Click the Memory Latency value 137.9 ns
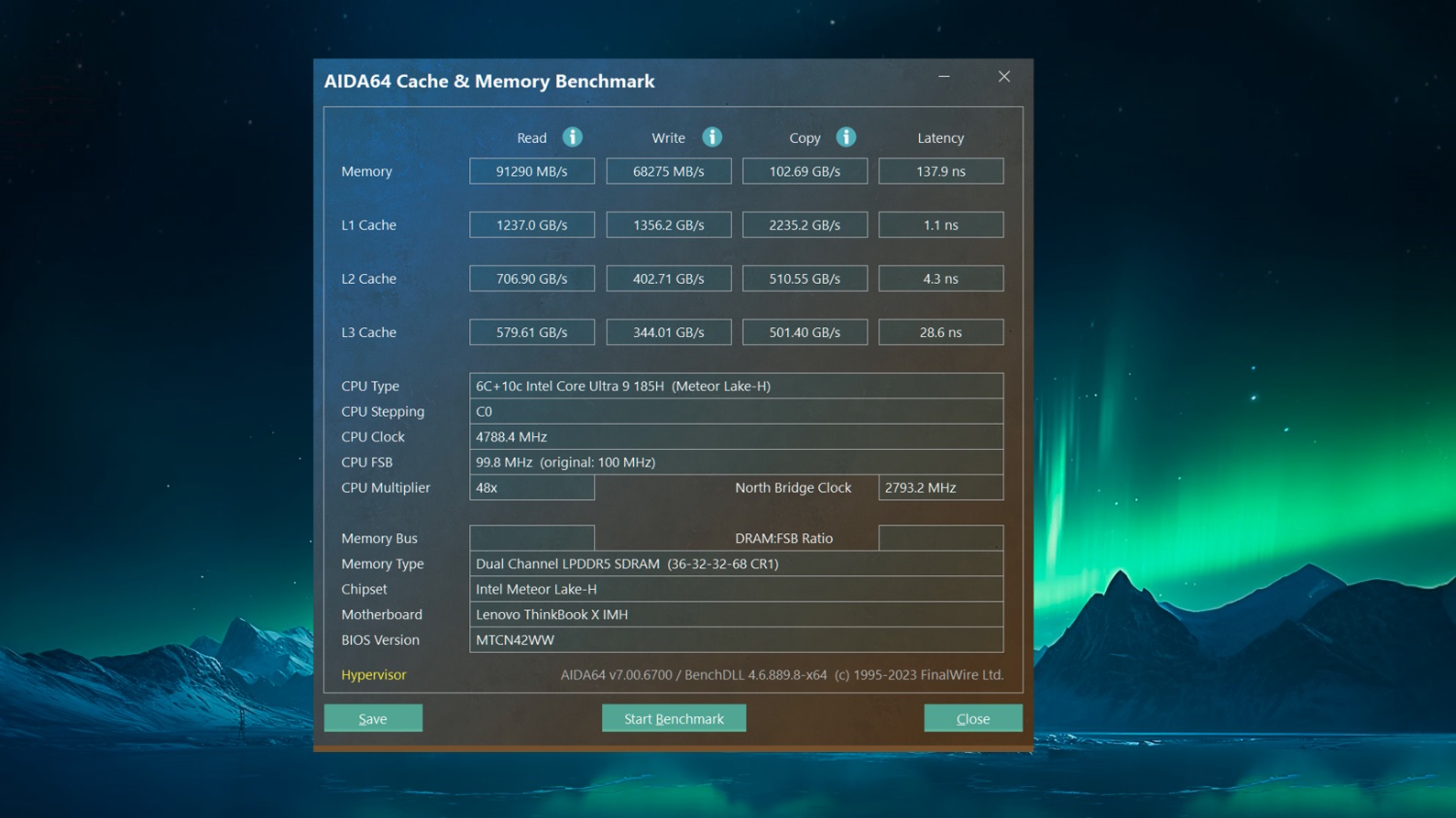1456x818 pixels. 940,171
